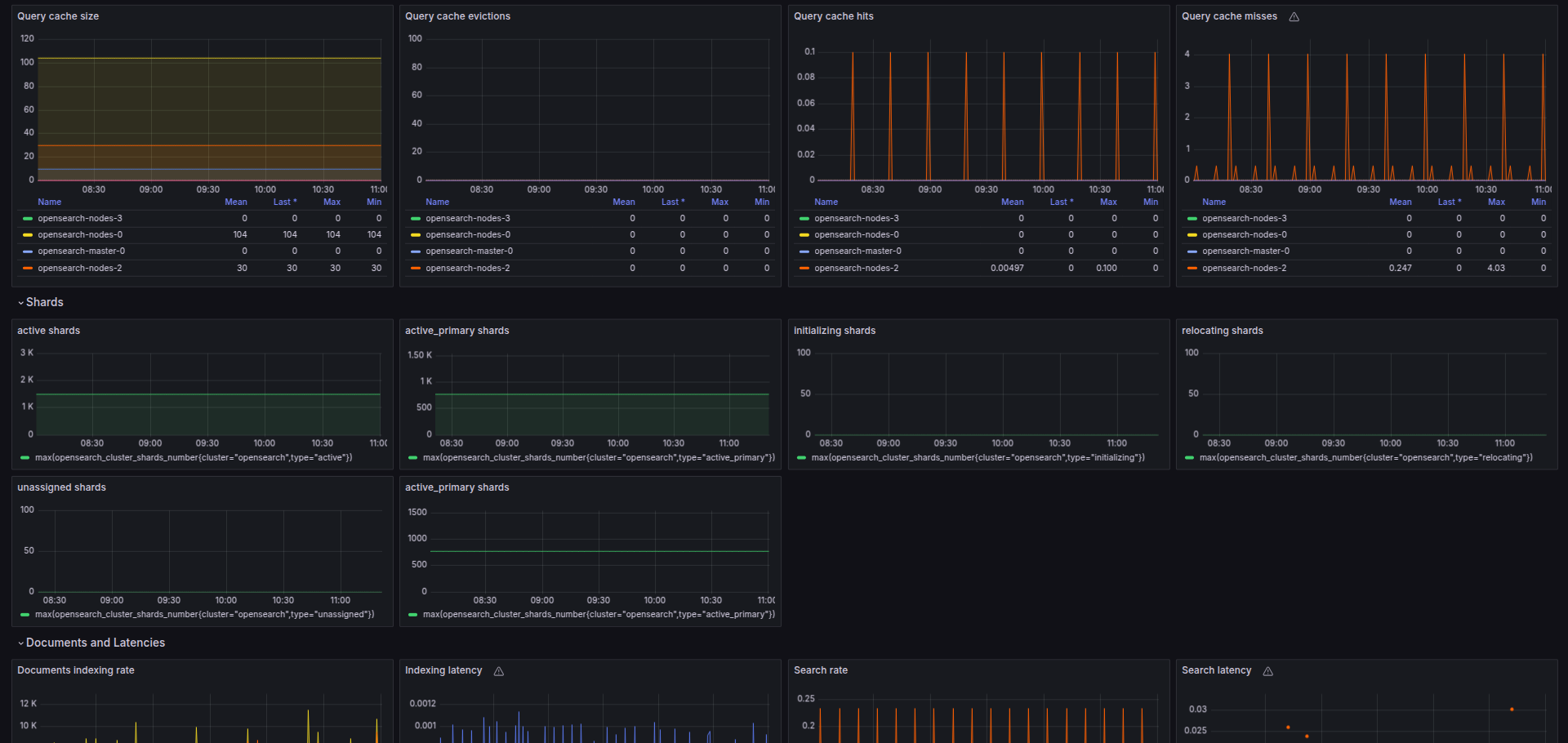Click the green legend marker in relocating shards panel

(1189, 458)
